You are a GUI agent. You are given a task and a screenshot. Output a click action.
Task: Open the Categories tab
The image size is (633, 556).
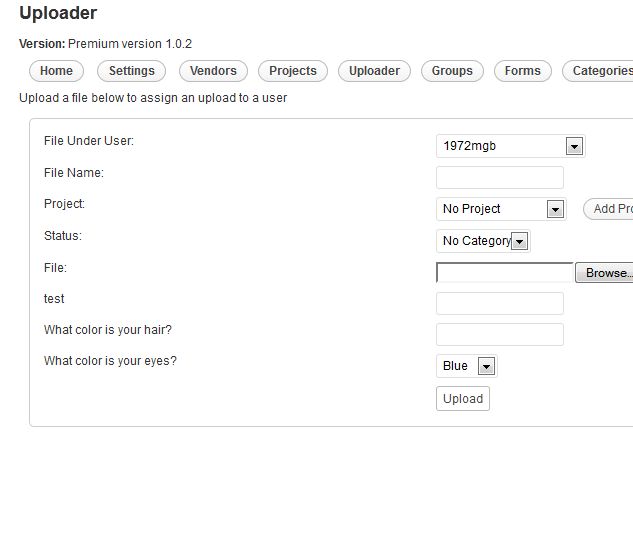point(598,71)
